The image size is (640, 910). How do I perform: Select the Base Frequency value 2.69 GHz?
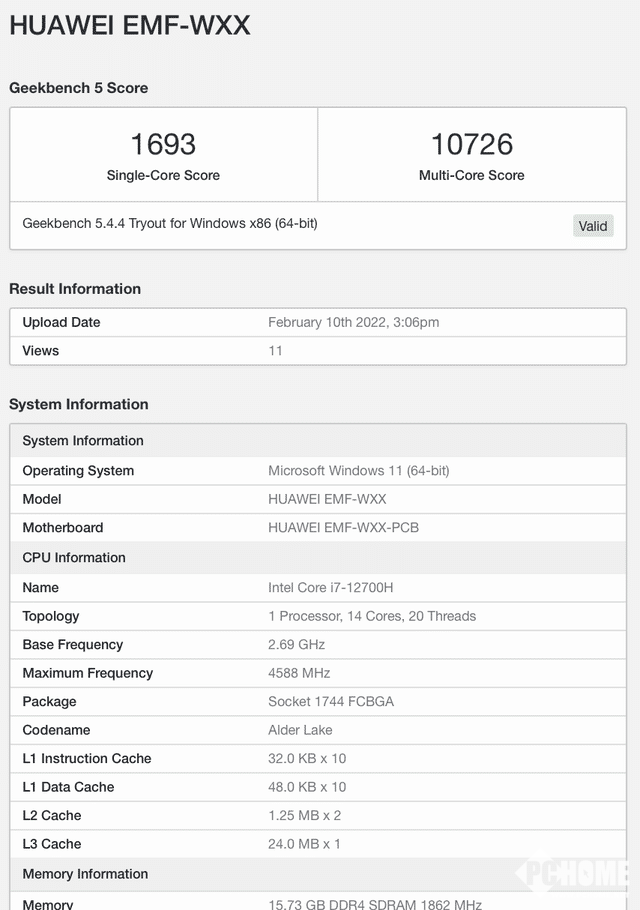(x=297, y=645)
